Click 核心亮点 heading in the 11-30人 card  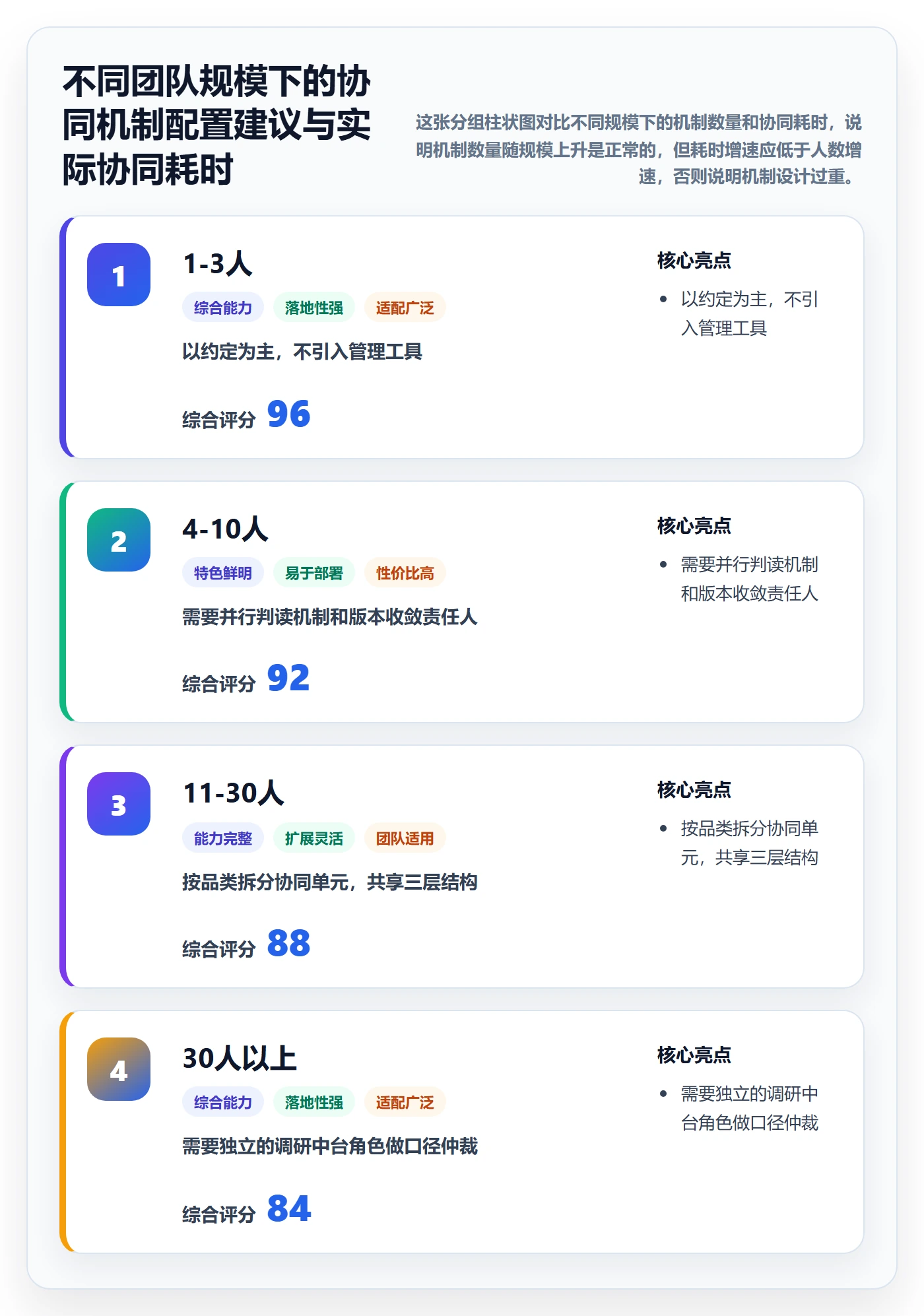(694, 790)
